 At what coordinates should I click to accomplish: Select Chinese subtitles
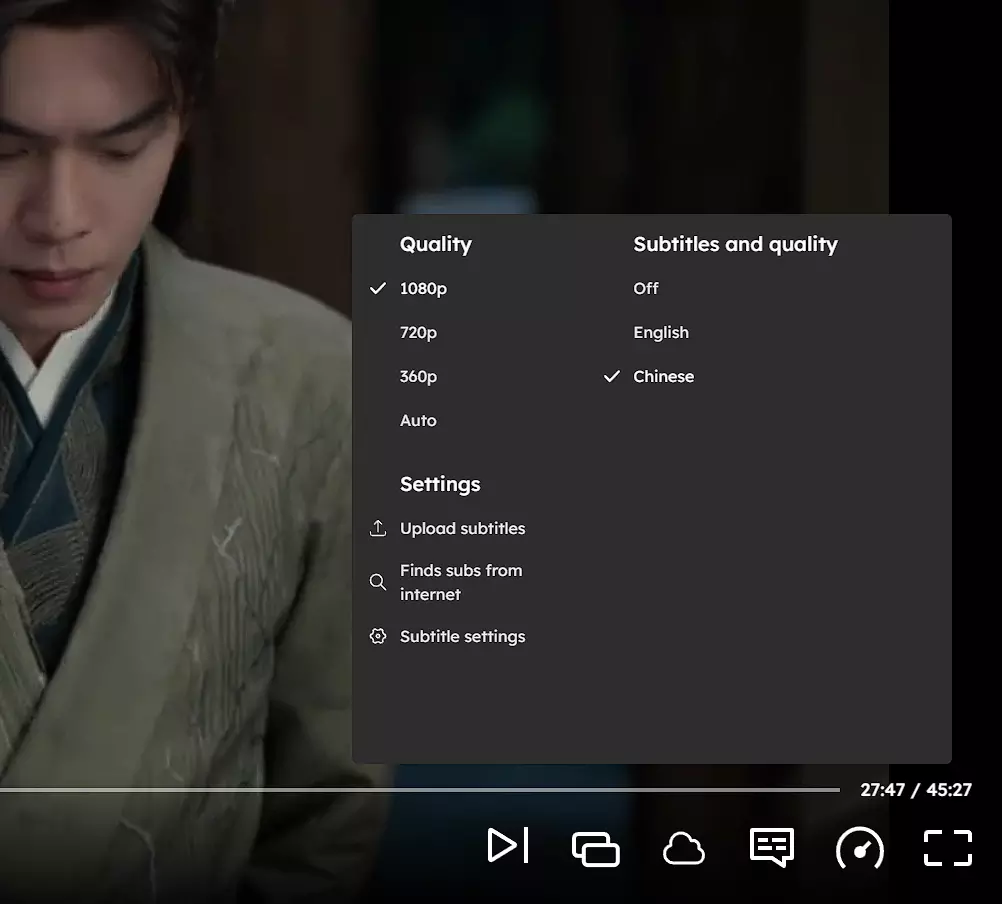[x=663, y=376]
